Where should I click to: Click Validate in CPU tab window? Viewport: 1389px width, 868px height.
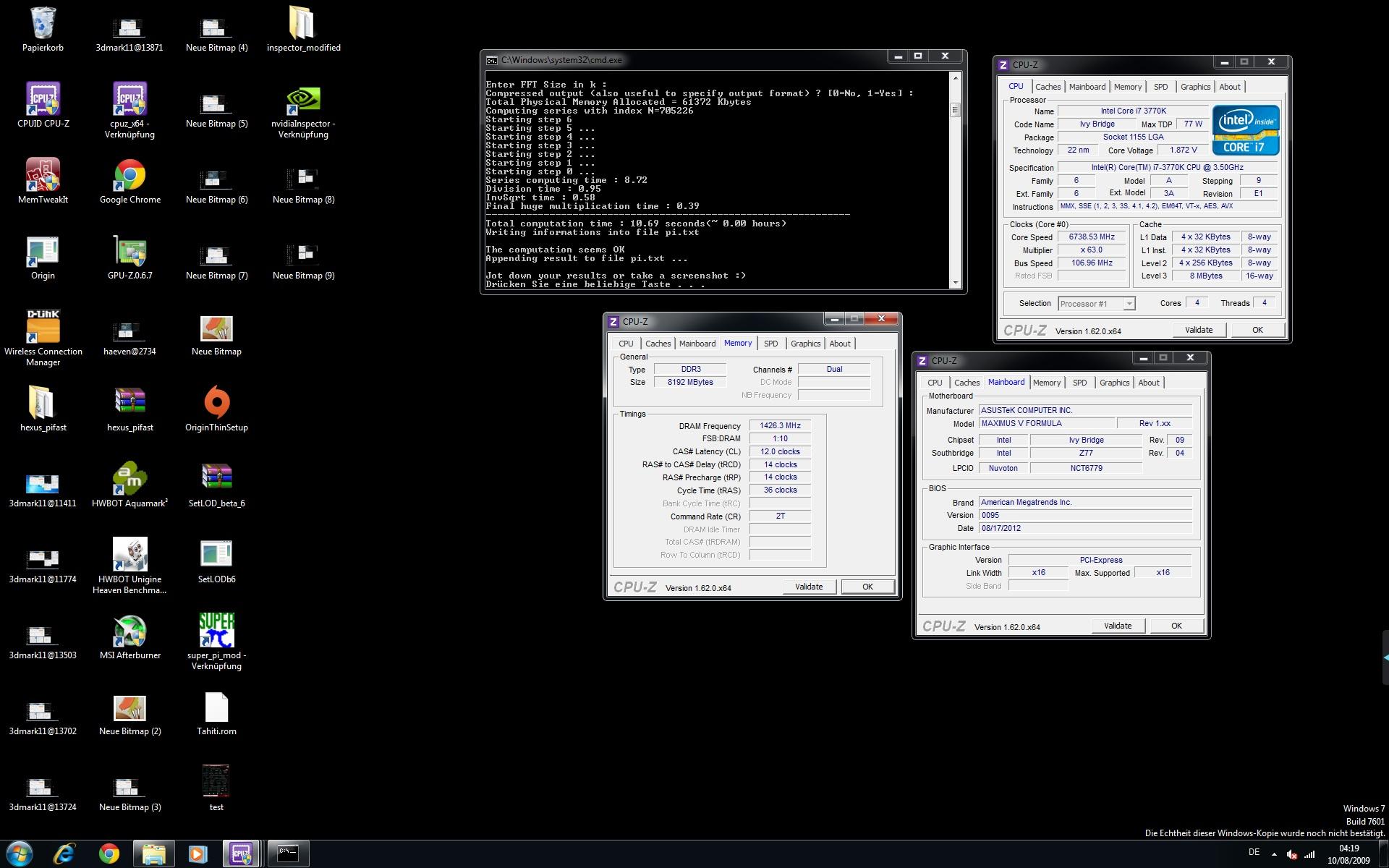click(1199, 330)
